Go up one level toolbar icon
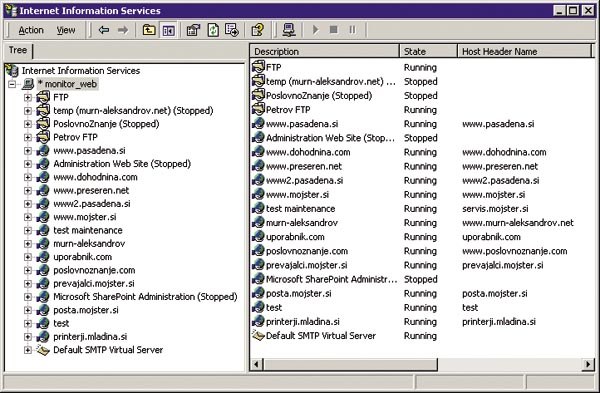Image resolution: width=600 pixels, height=393 pixels. tap(149, 30)
